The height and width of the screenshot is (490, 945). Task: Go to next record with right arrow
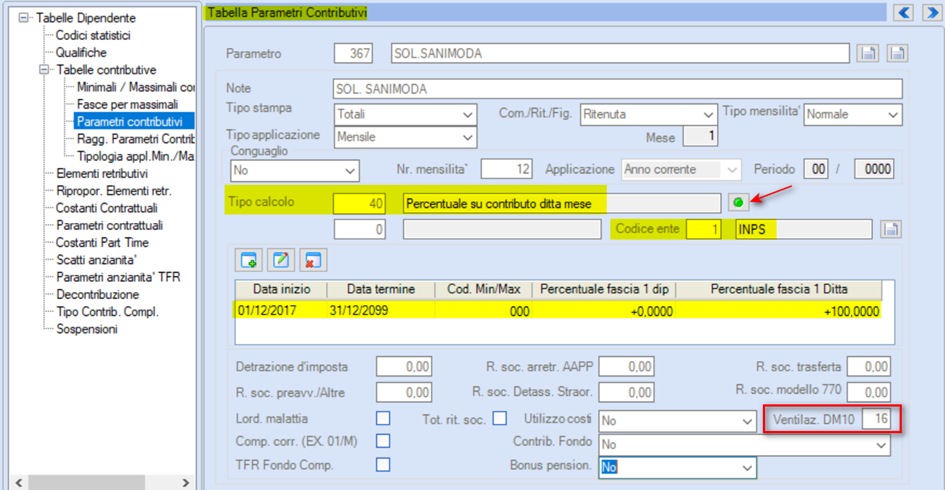point(932,13)
